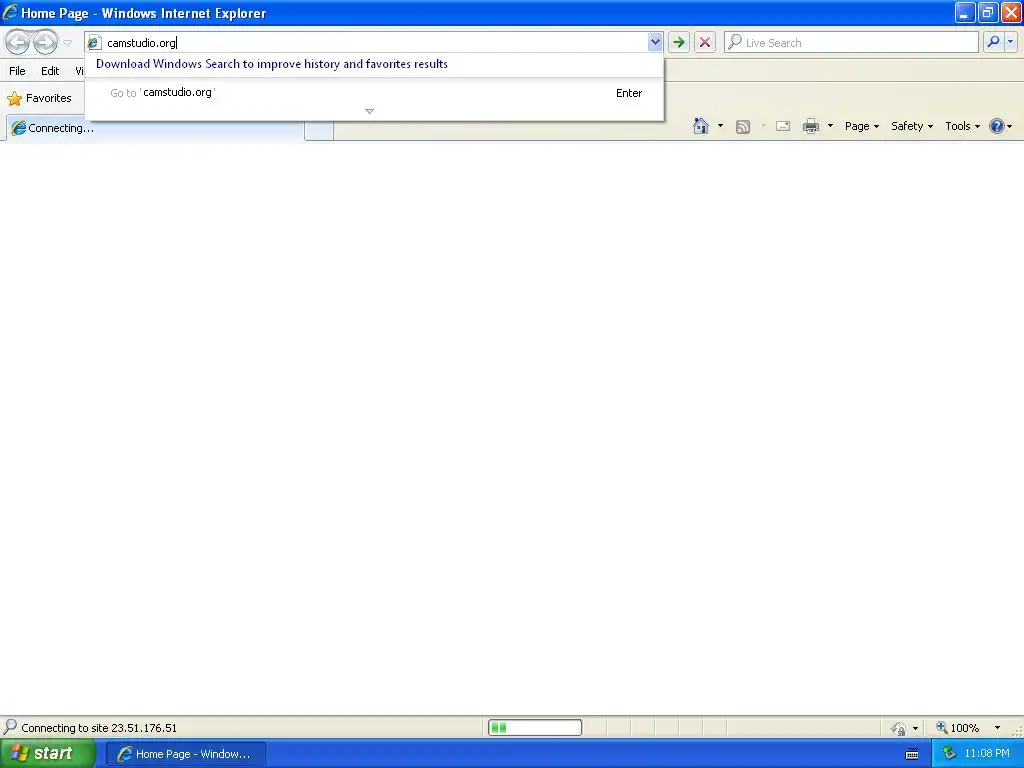
Task: Select Go to 'camstudio.org' suggestion
Action: pos(374,93)
